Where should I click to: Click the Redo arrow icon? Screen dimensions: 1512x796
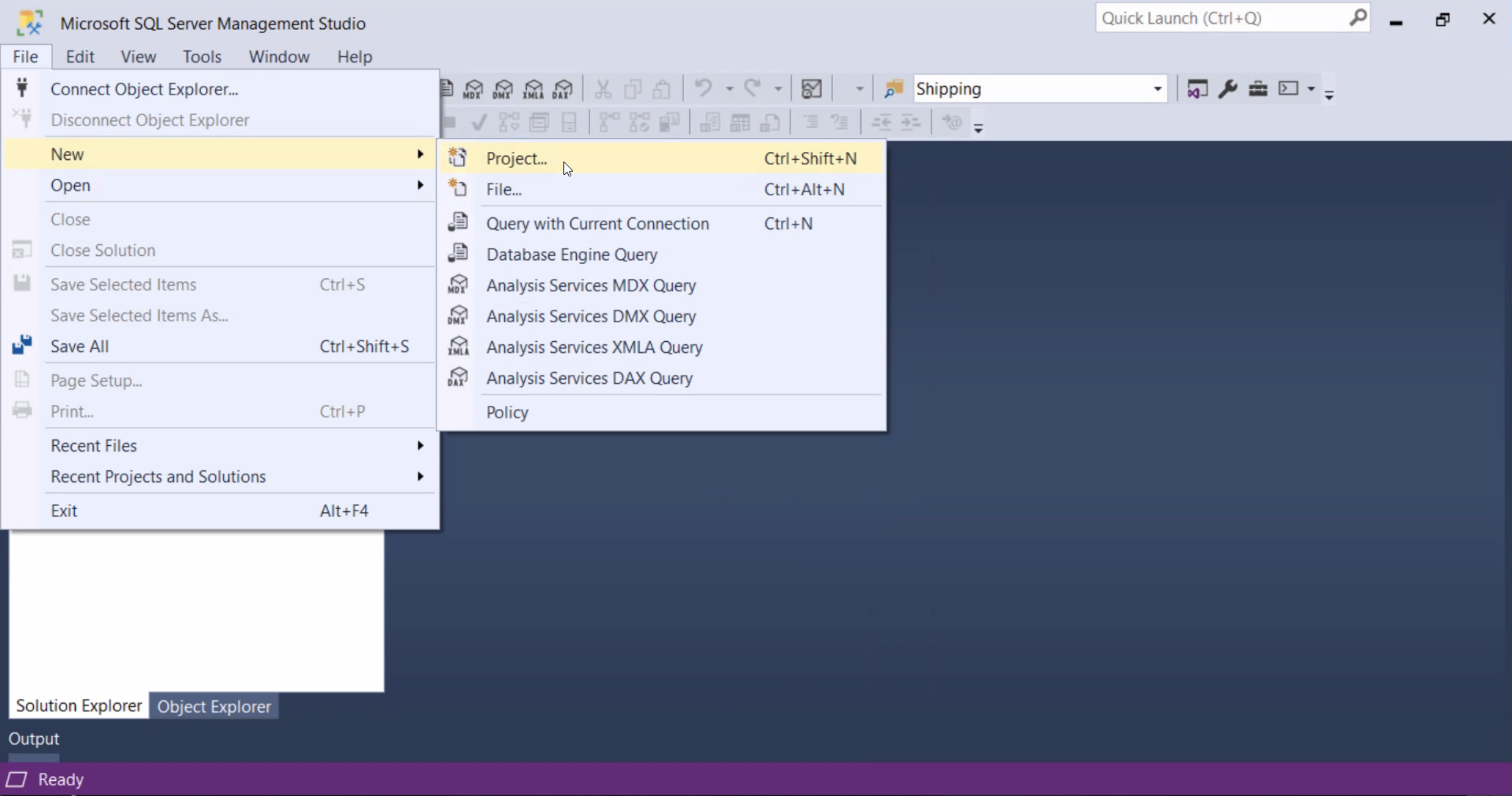coord(752,88)
